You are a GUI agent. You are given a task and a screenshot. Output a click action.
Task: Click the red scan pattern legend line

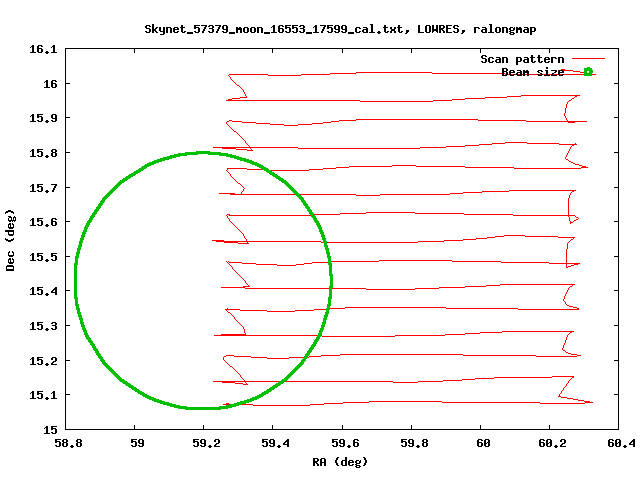[x=588, y=59]
